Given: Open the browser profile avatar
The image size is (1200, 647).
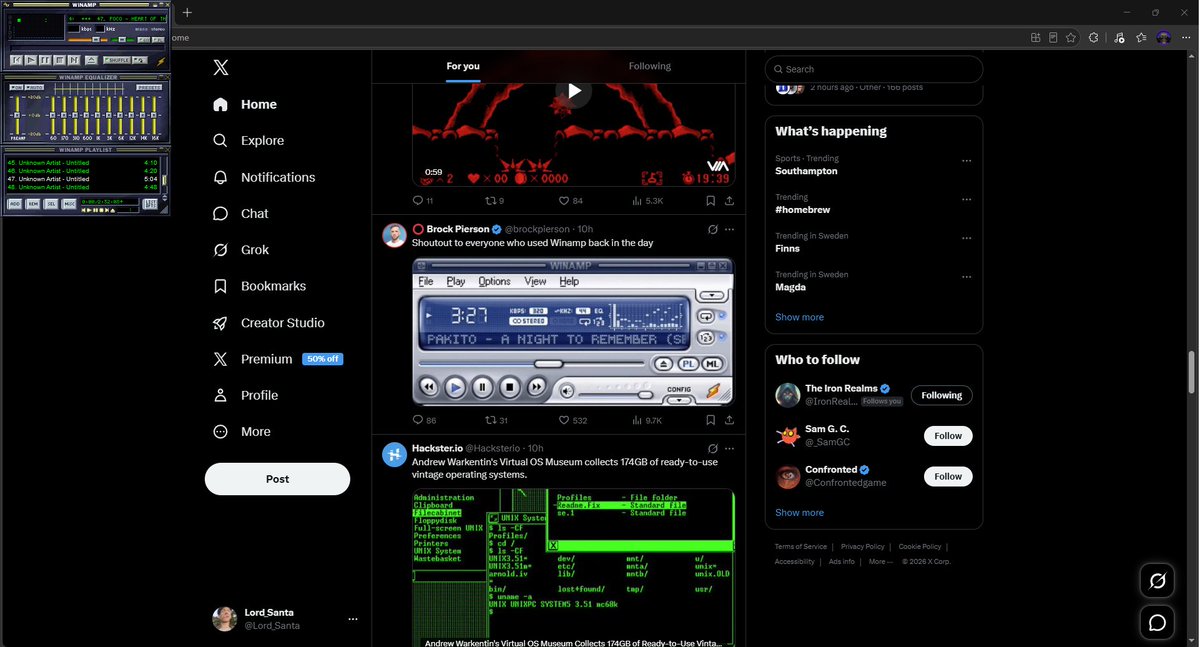Looking at the screenshot, I should 1164,38.
